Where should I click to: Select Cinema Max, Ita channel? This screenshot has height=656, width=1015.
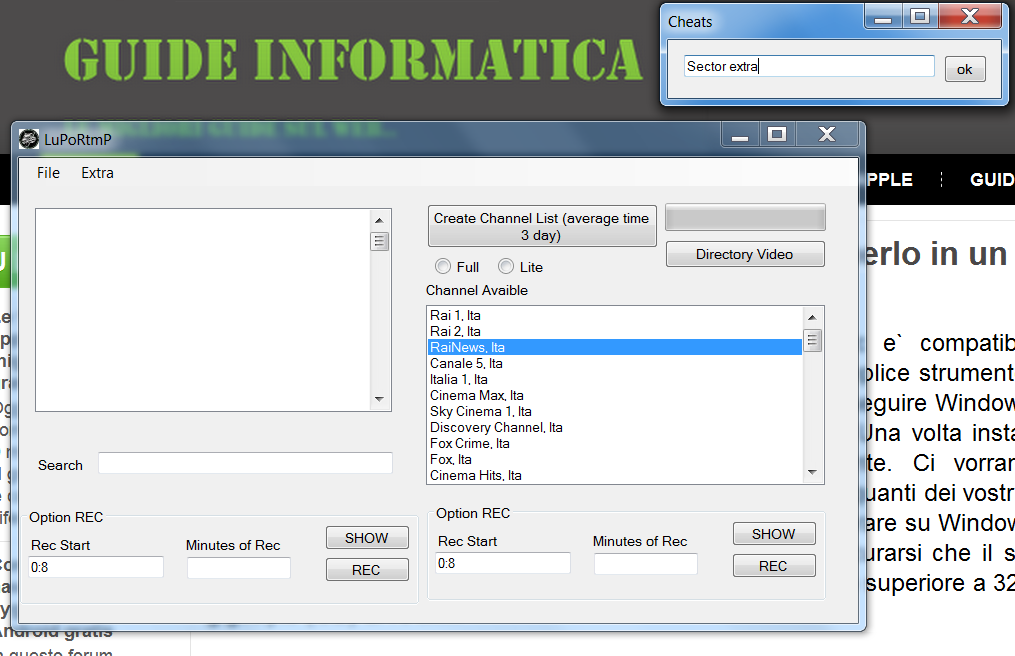point(615,395)
